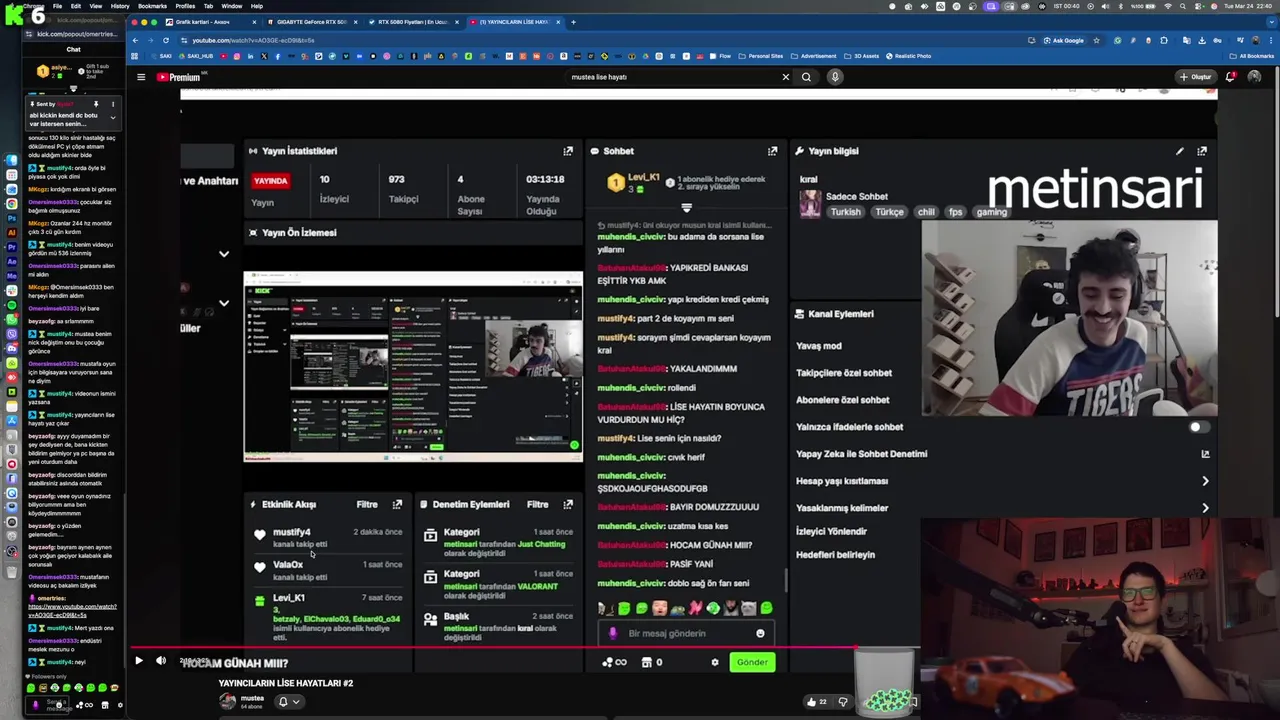This screenshot has height=720, width=1280.
Task: Open YouTube notifications bell
Action: point(1230,77)
